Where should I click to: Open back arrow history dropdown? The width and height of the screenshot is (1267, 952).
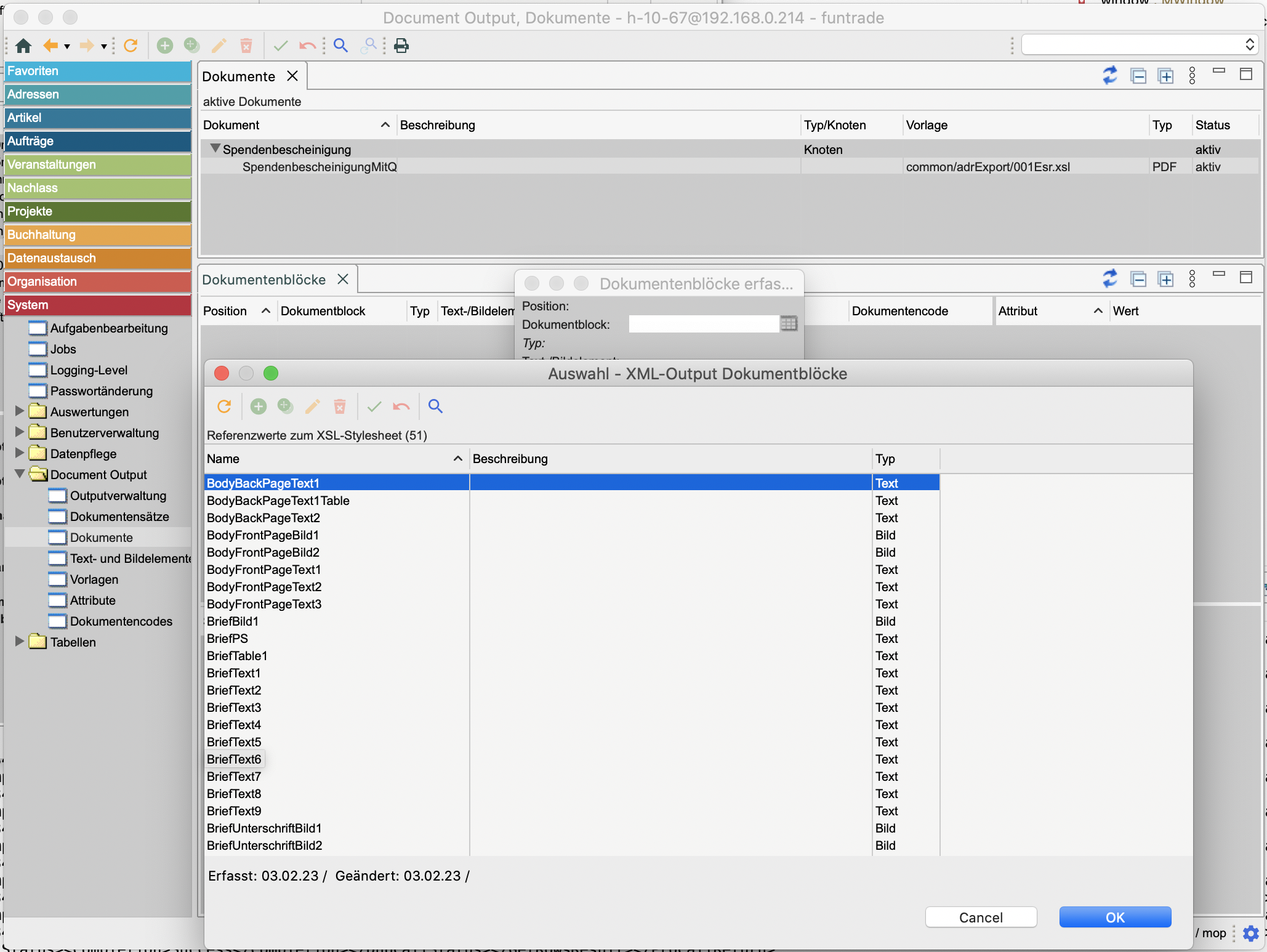pyautogui.click(x=67, y=46)
